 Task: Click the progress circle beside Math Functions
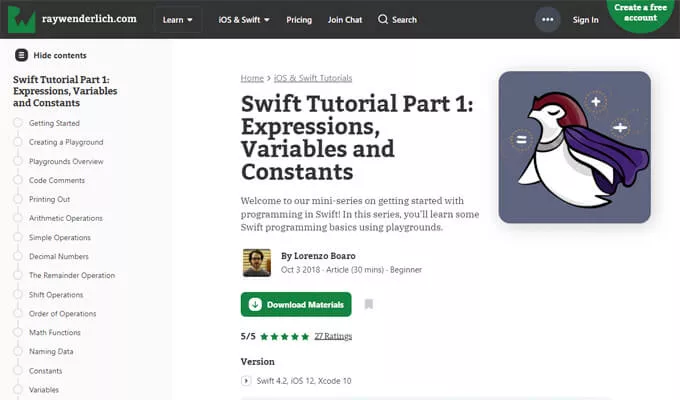(x=18, y=332)
